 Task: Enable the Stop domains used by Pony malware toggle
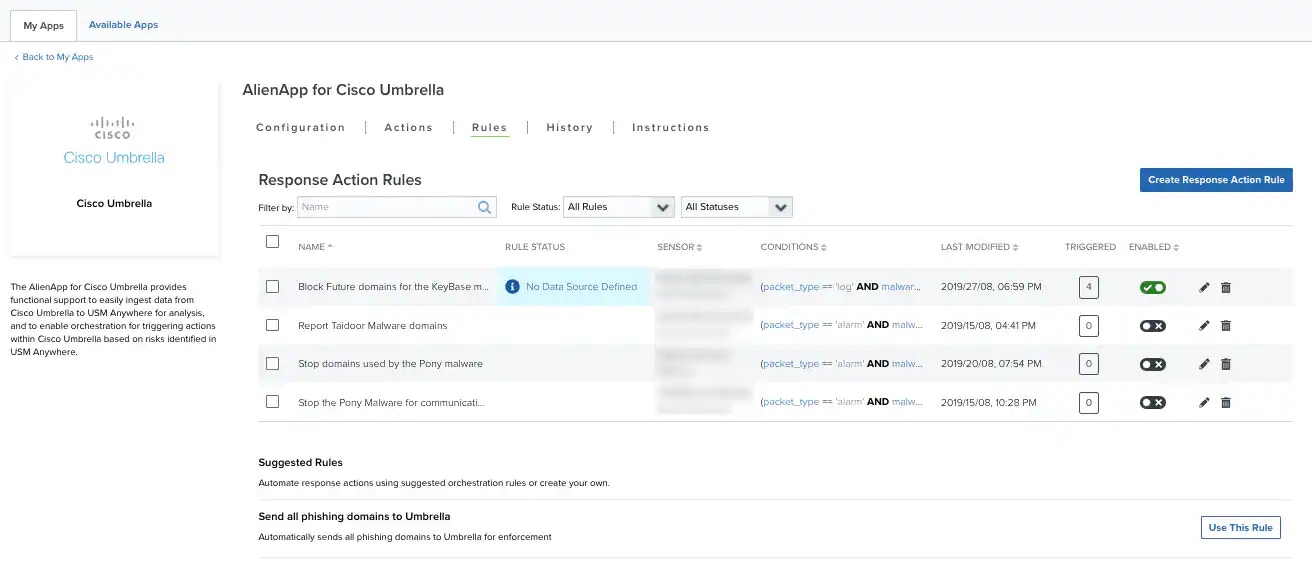(x=1153, y=364)
